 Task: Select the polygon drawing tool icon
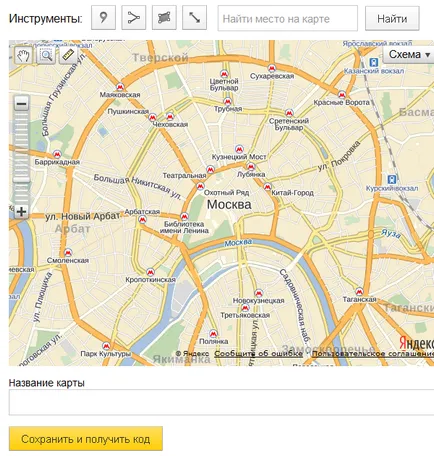[164, 18]
